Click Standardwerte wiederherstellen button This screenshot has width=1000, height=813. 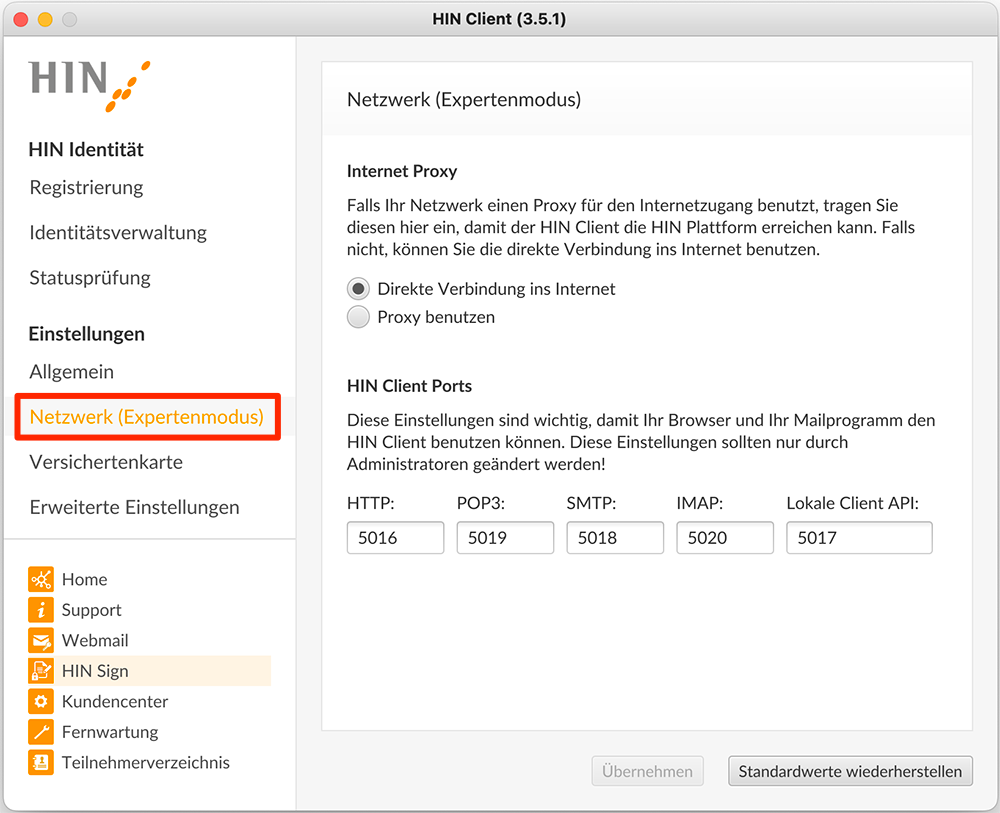coord(850,771)
